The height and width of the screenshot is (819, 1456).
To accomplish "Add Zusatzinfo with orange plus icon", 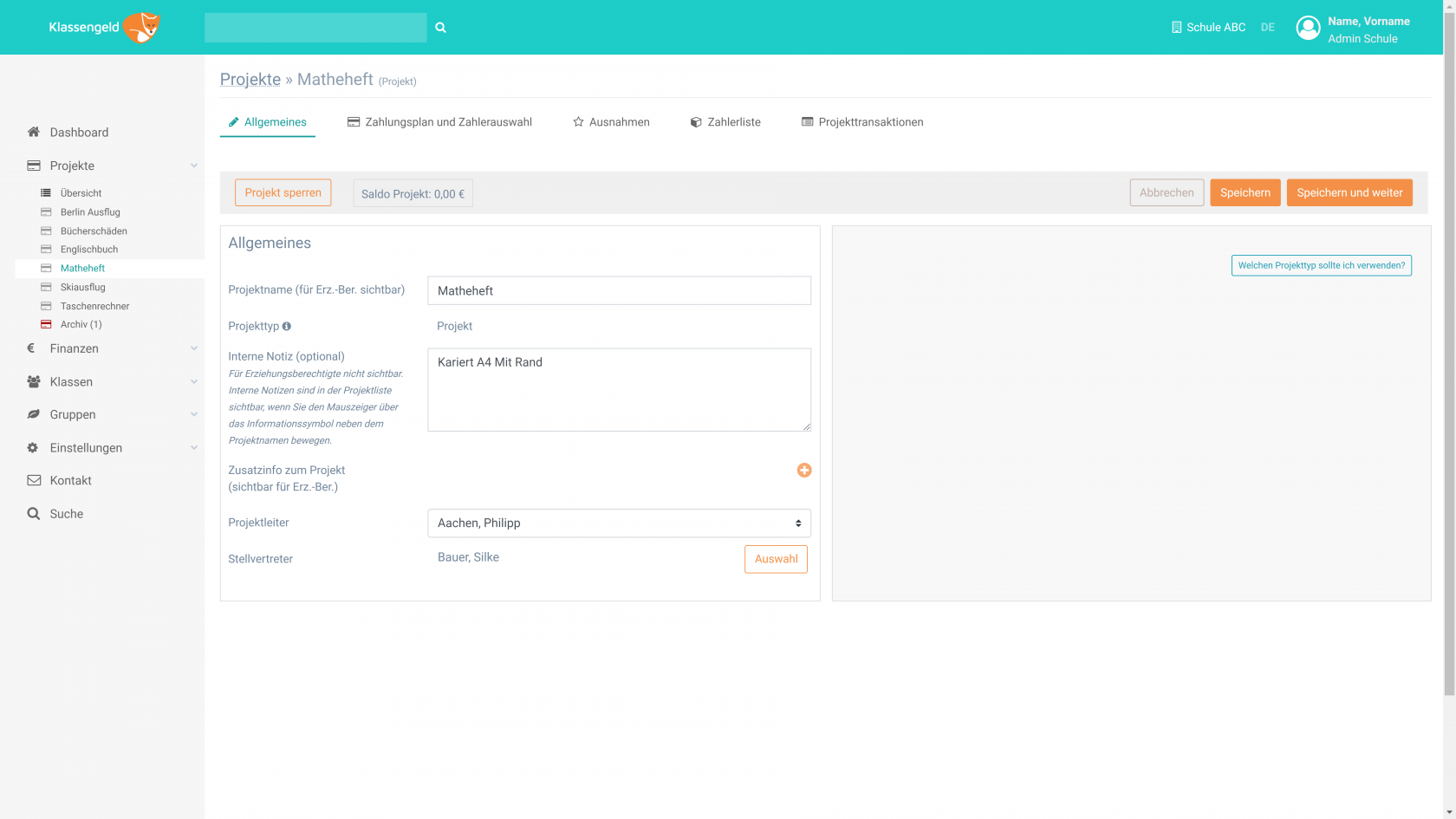I will [804, 470].
